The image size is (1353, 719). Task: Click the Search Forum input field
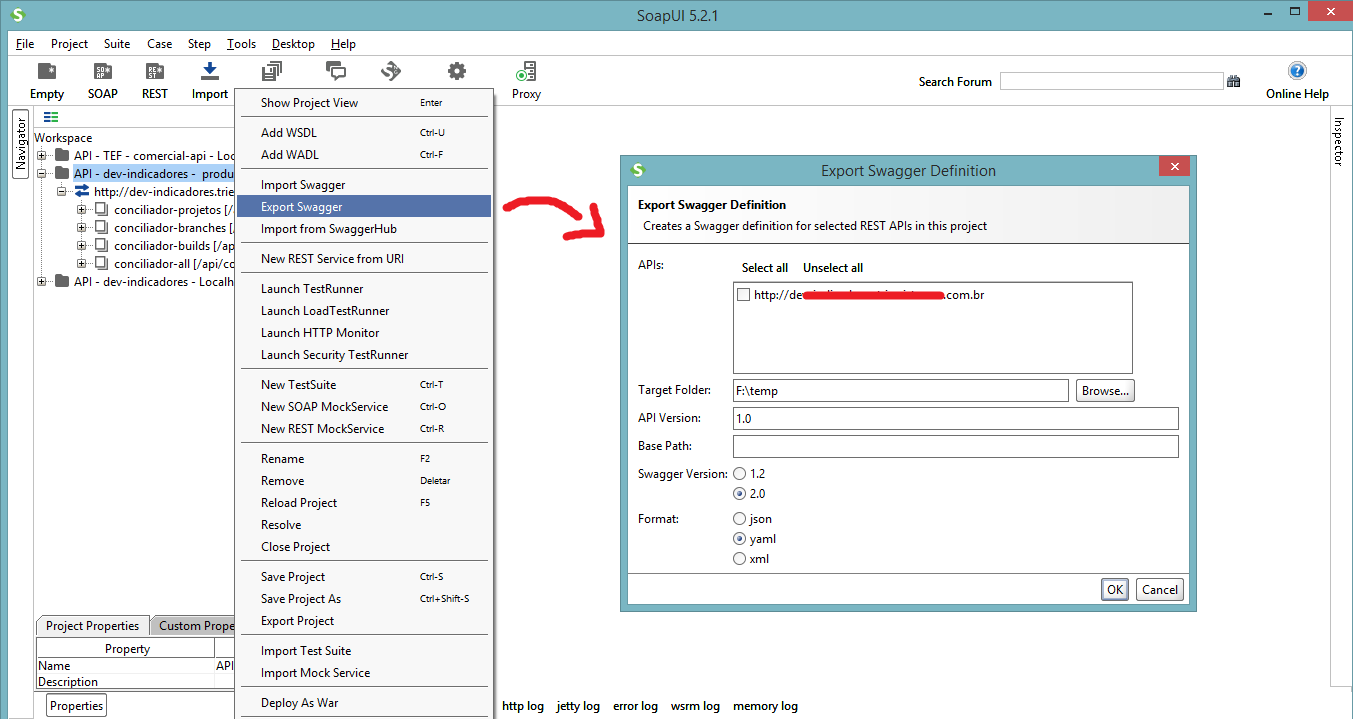1112,81
